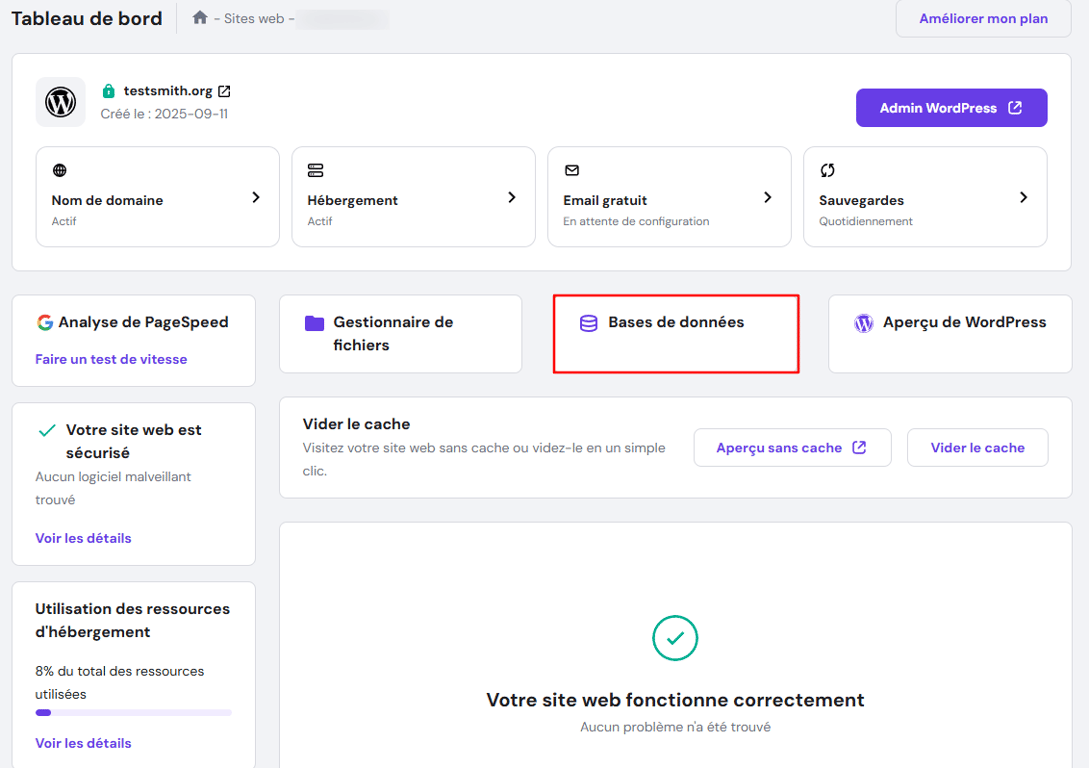1089x768 pixels.
Task: Expand the Nom de domaine card chevron
Action: (x=254, y=197)
